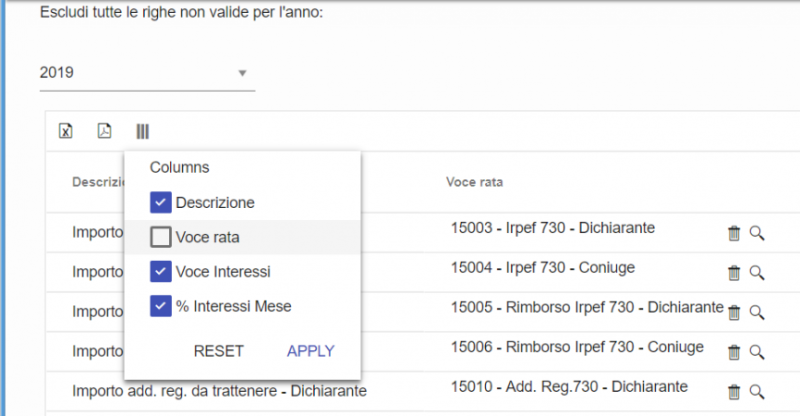Apply the column selection
This screenshot has height=416, width=800.
point(310,351)
